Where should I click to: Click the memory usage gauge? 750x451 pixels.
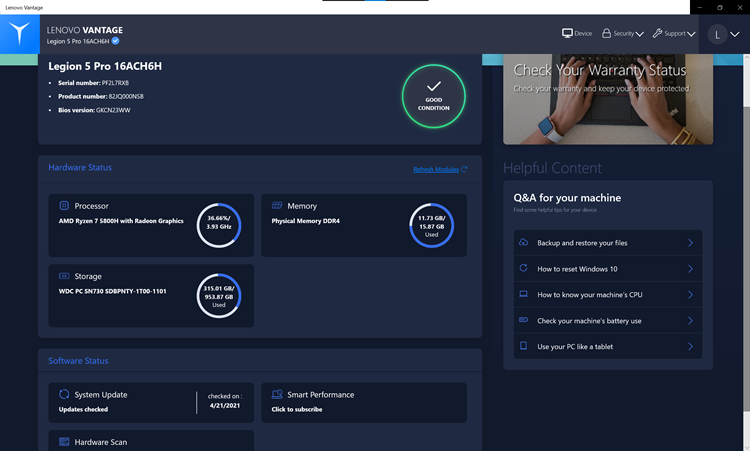point(431,225)
